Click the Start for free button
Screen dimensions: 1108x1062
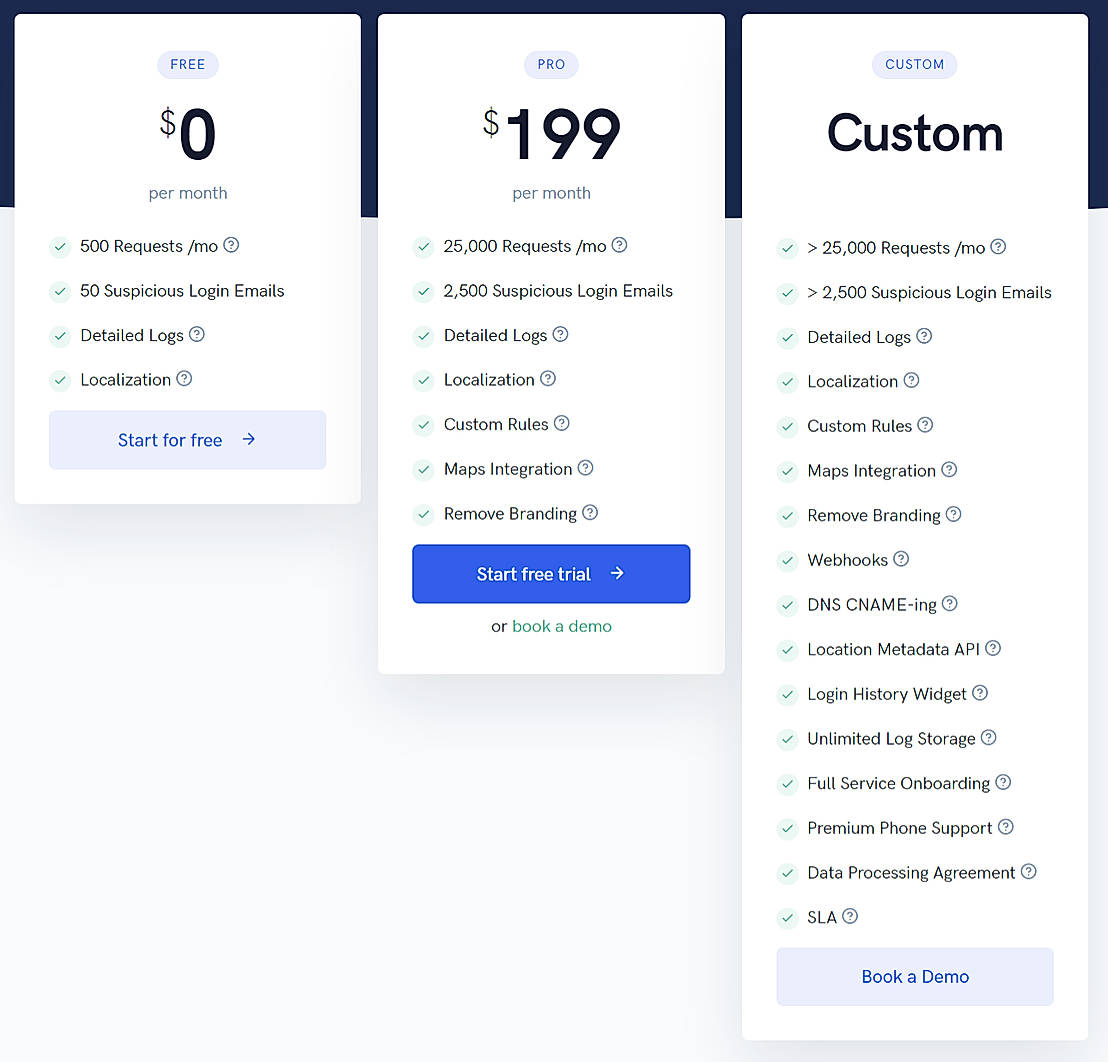(187, 440)
